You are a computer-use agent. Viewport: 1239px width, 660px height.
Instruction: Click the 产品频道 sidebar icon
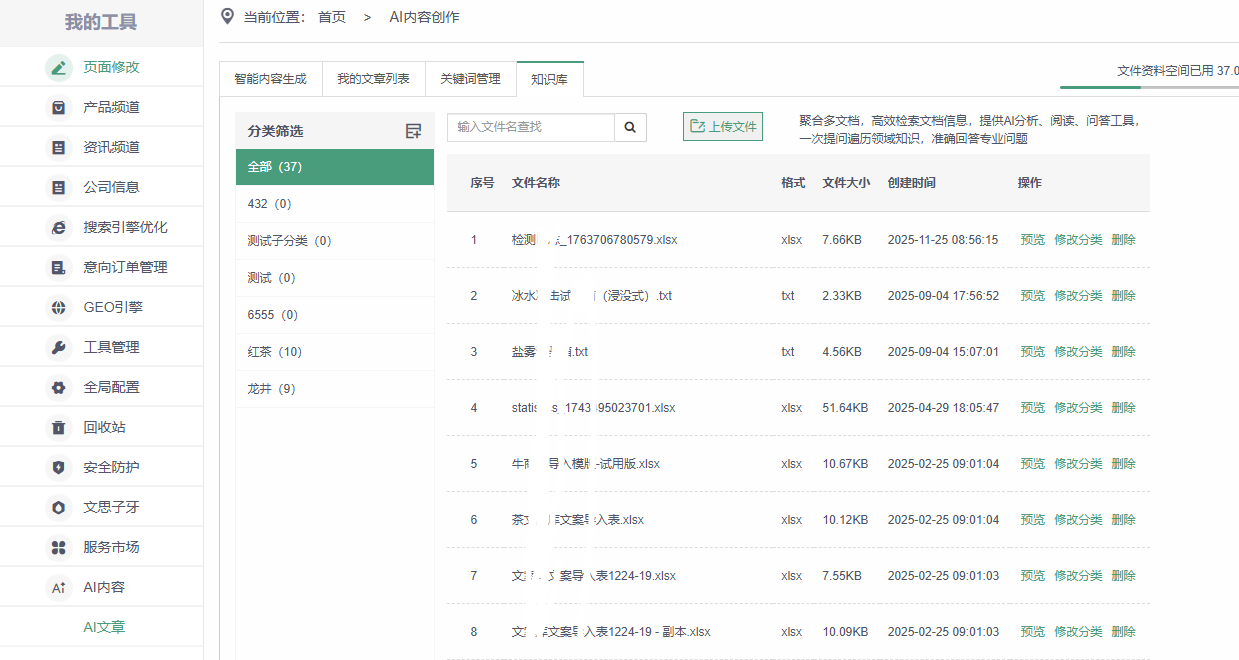pyautogui.click(x=59, y=107)
